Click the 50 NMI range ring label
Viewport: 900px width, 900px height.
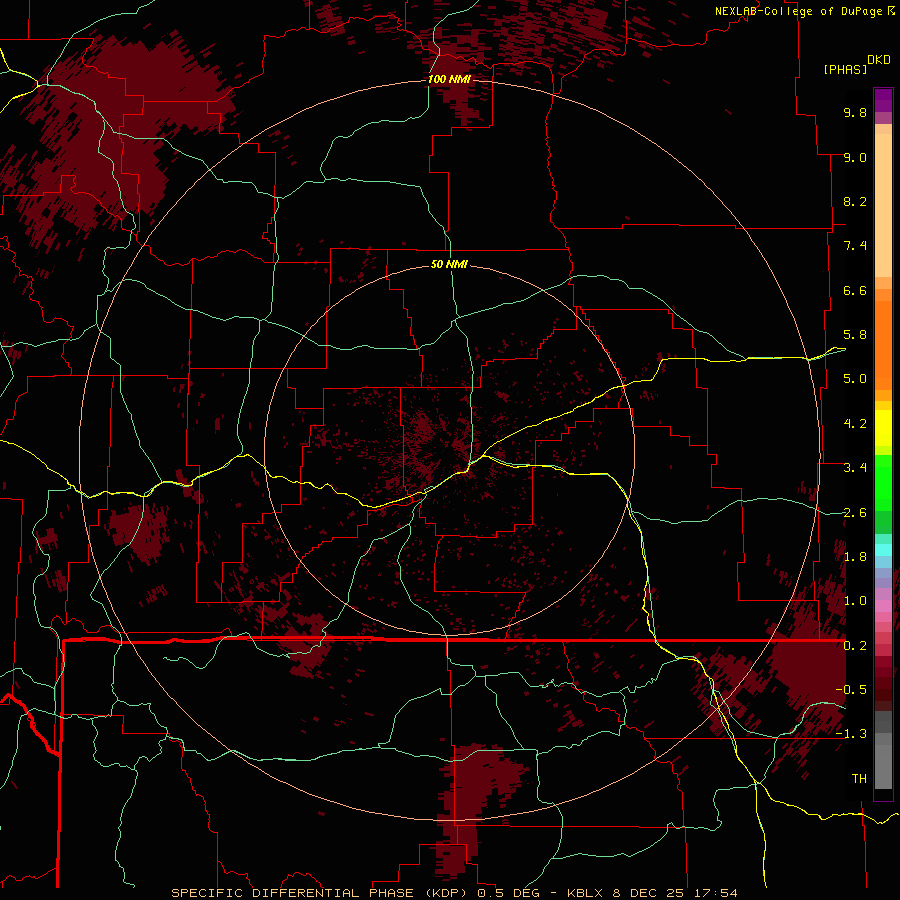(x=449, y=265)
